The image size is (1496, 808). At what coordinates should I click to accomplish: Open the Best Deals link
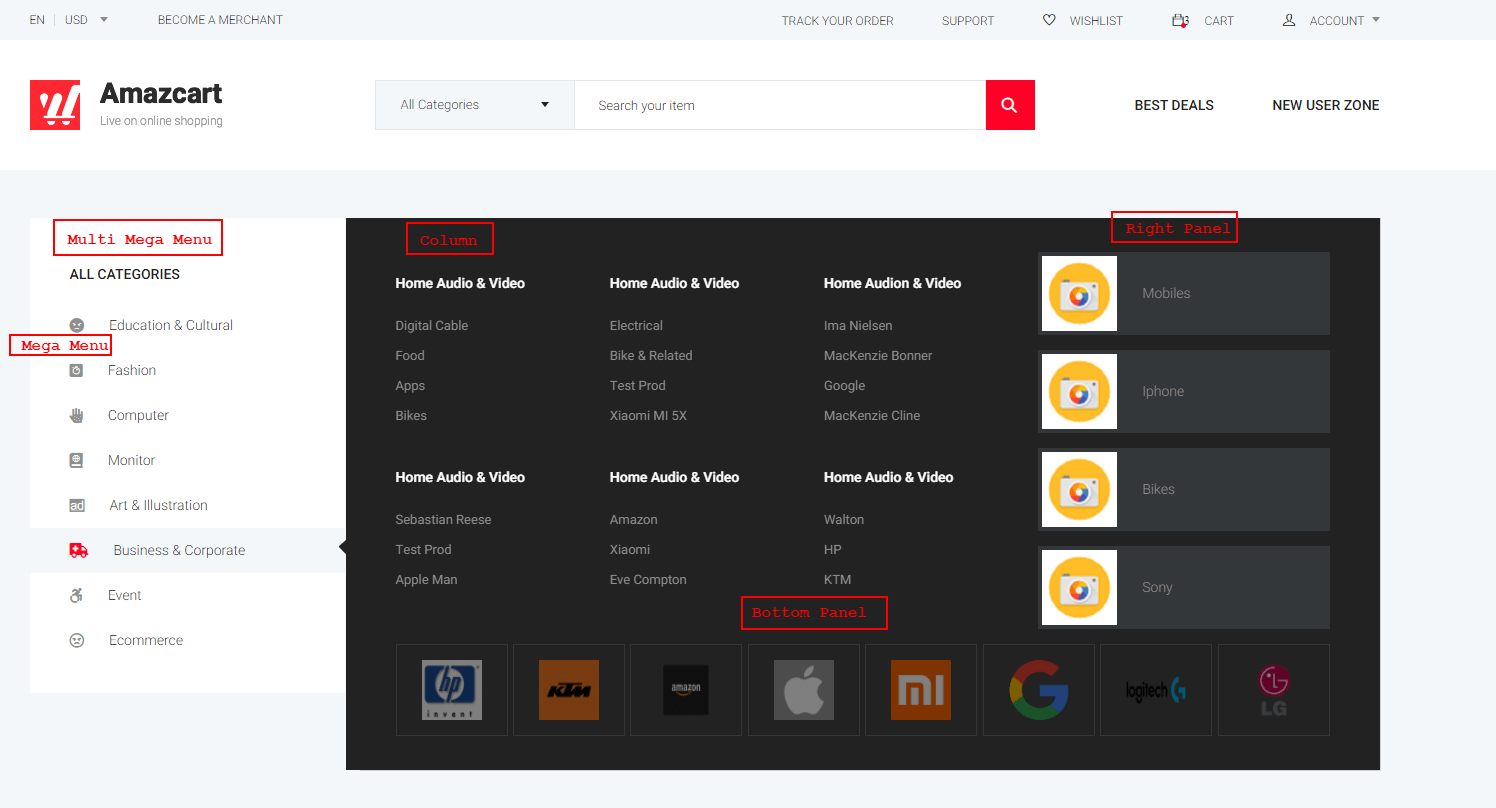click(1173, 105)
